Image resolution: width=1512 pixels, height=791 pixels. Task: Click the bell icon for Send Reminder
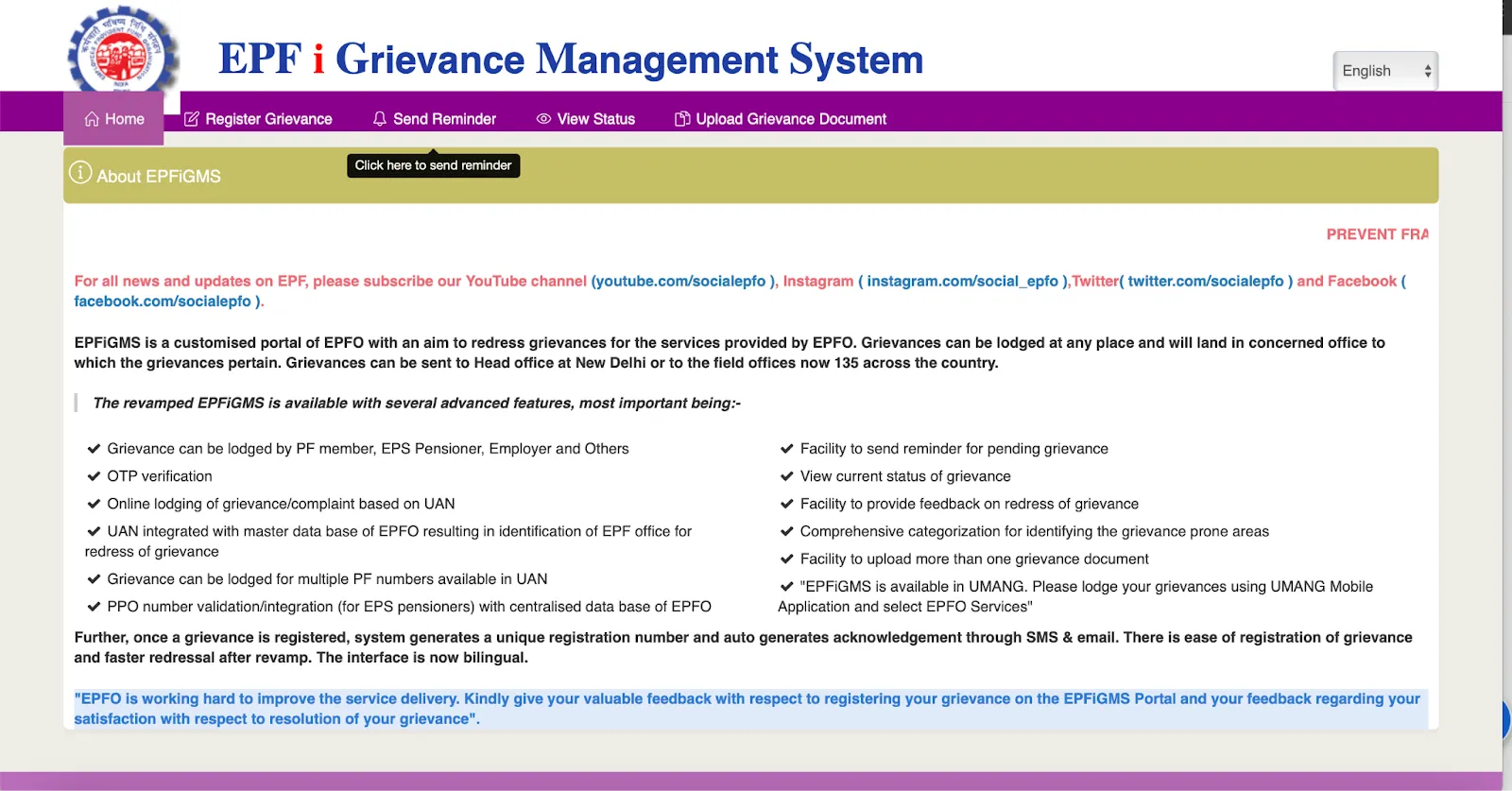(x=380, y=119)
